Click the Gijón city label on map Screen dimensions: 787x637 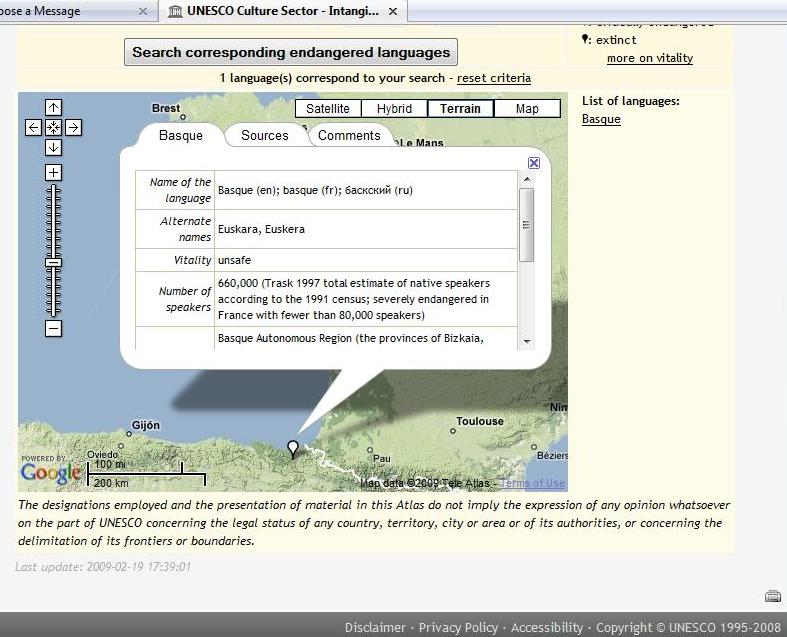(146, 425)
